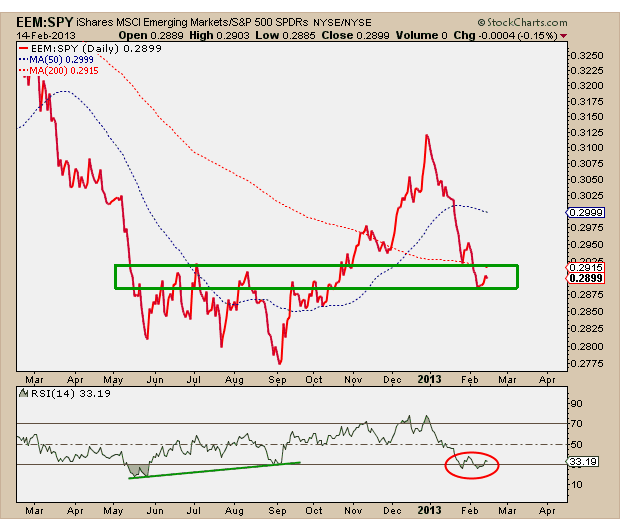Click the 0.2850 price axis label

[587, 311]
